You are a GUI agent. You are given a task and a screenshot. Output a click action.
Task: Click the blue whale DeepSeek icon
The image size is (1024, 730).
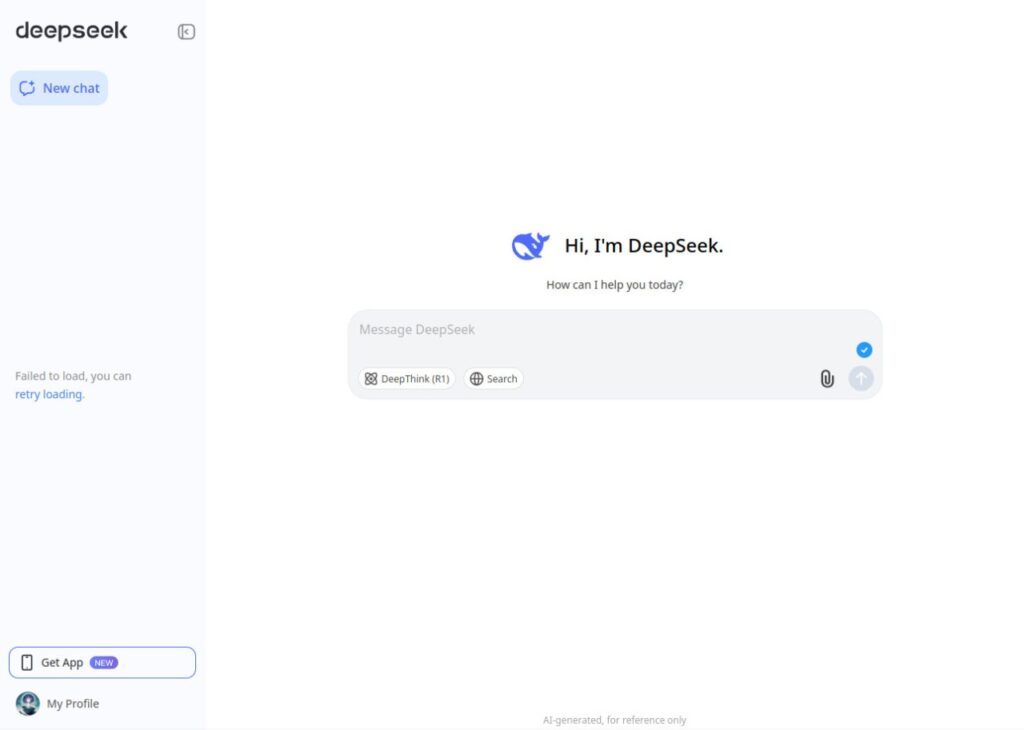click(x=530, y=246)
